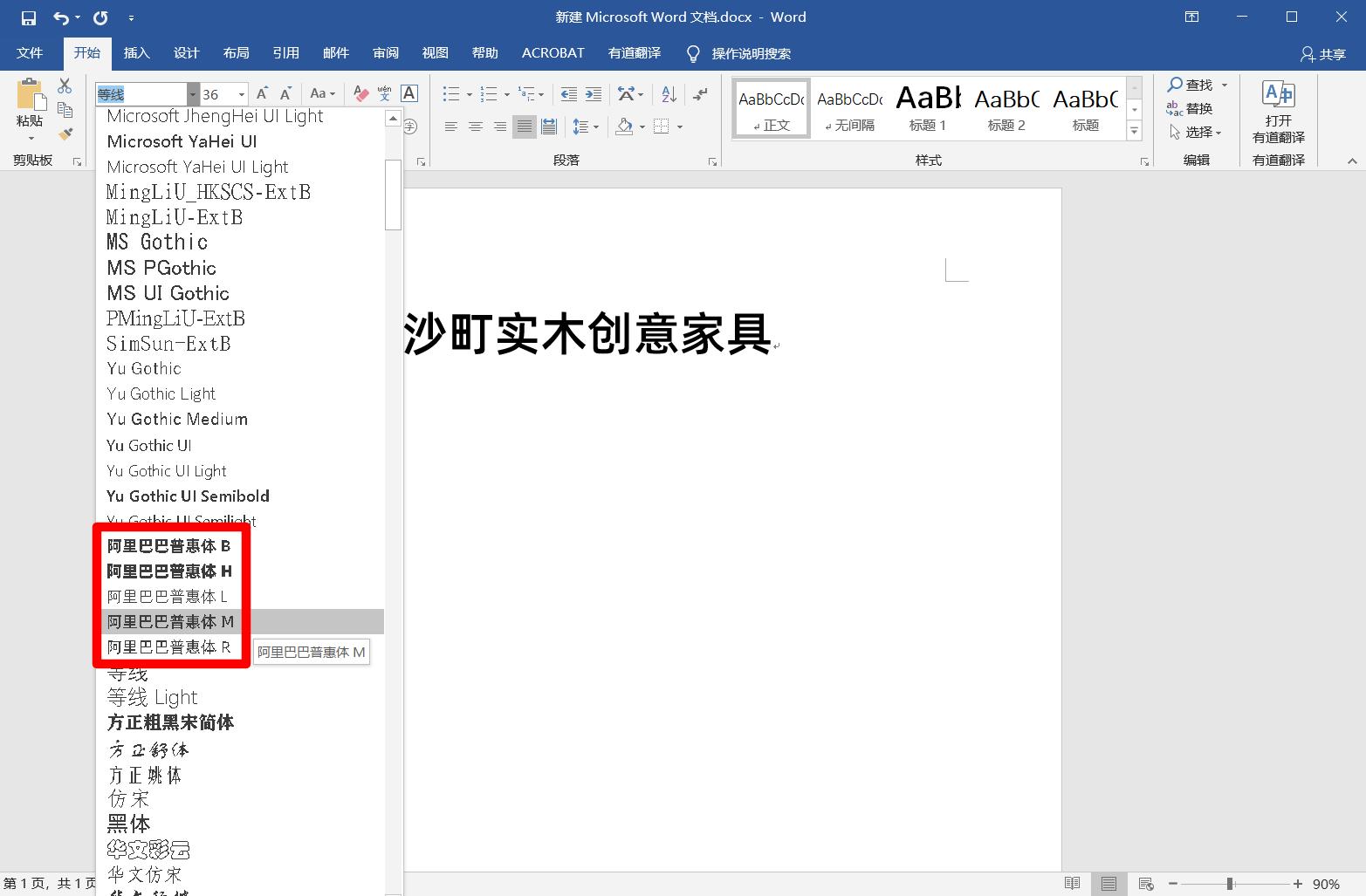Open the ACROBAT ribbon tab

pos(552,53)
